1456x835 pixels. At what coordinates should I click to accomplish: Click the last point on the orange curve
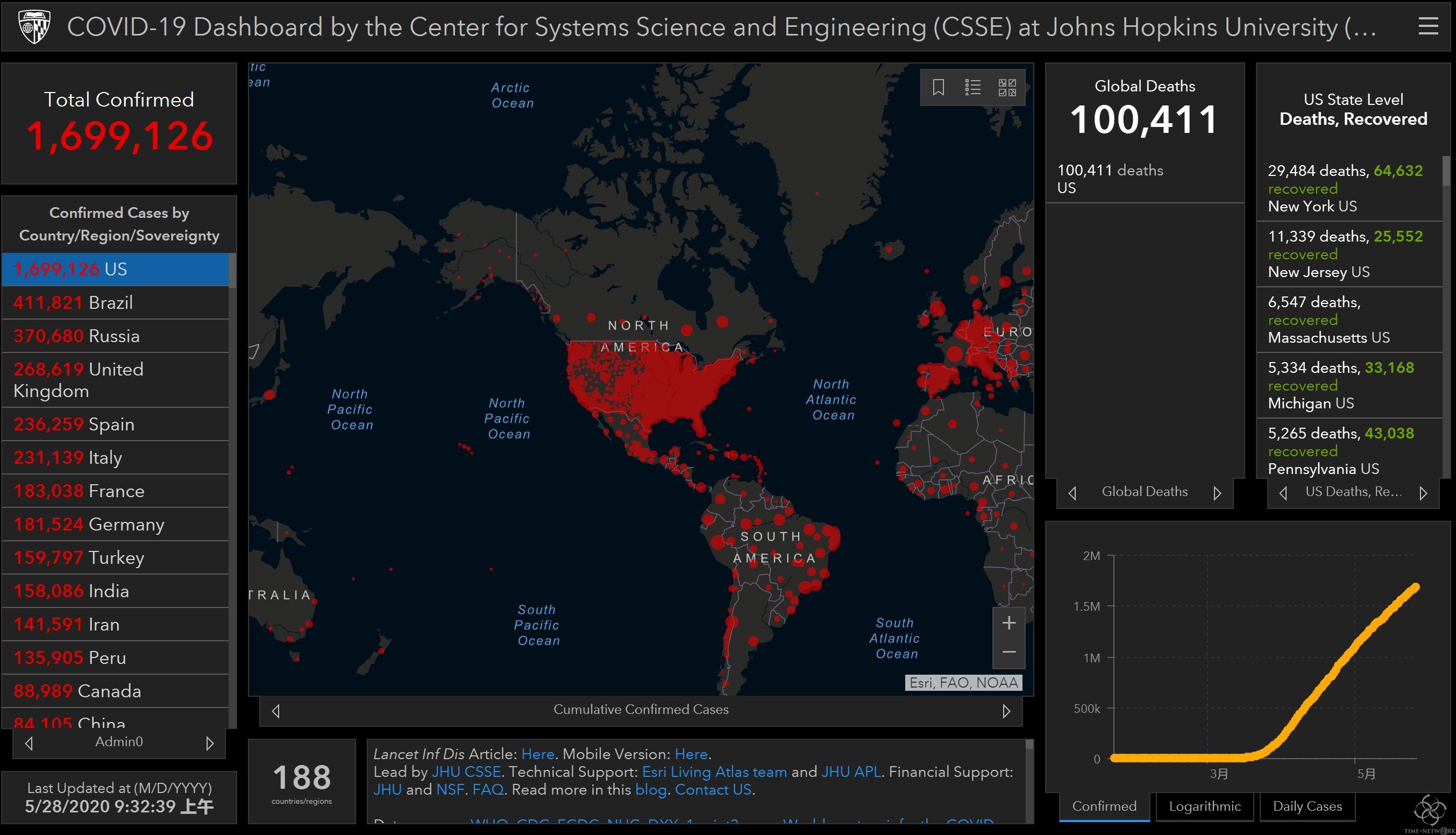coord(1415,588)
